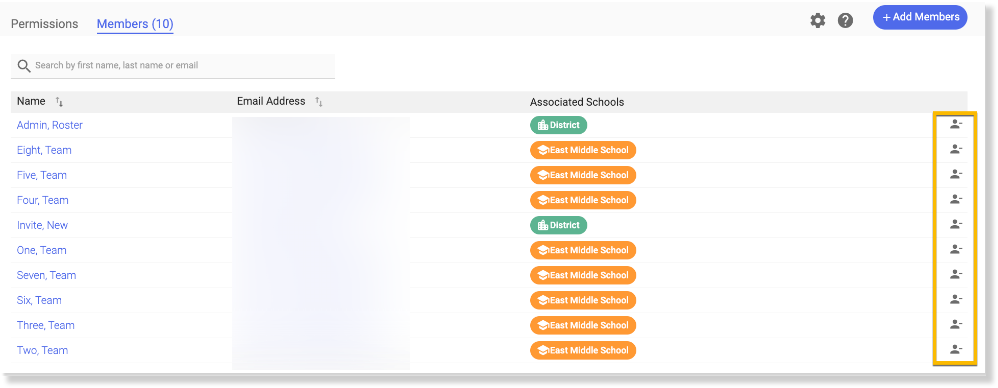Sort by Name column arrows
This screenshot has width=998, height=388.
(59, 102)
